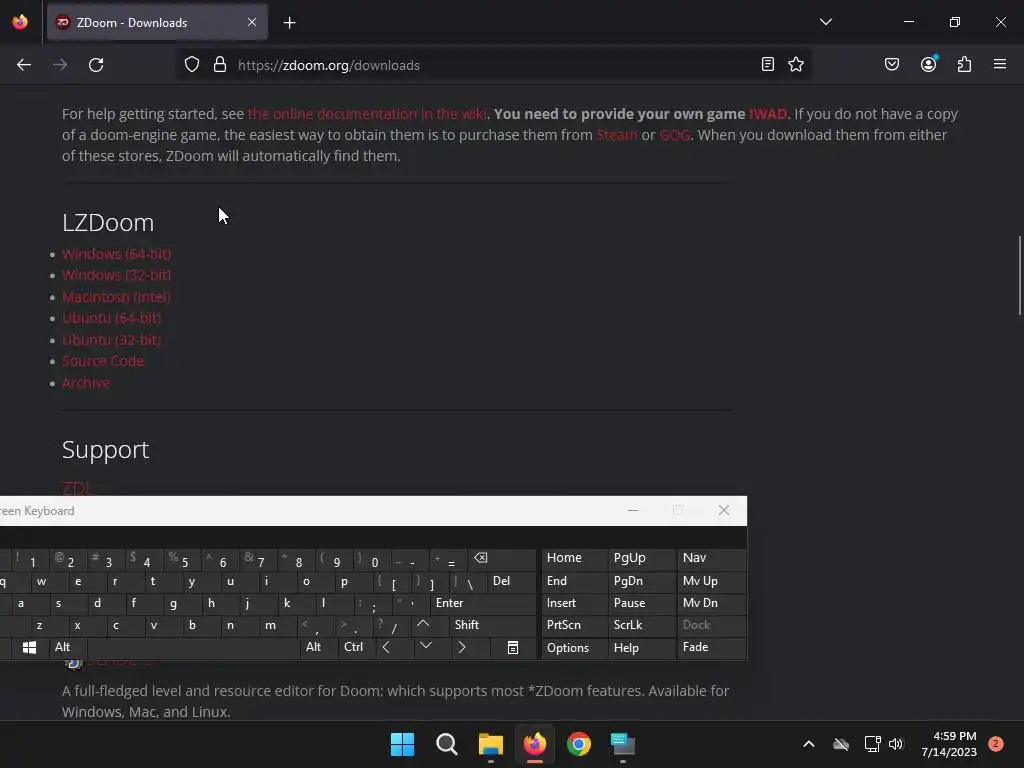Open the LZDoom Archive link

point(86,383)
